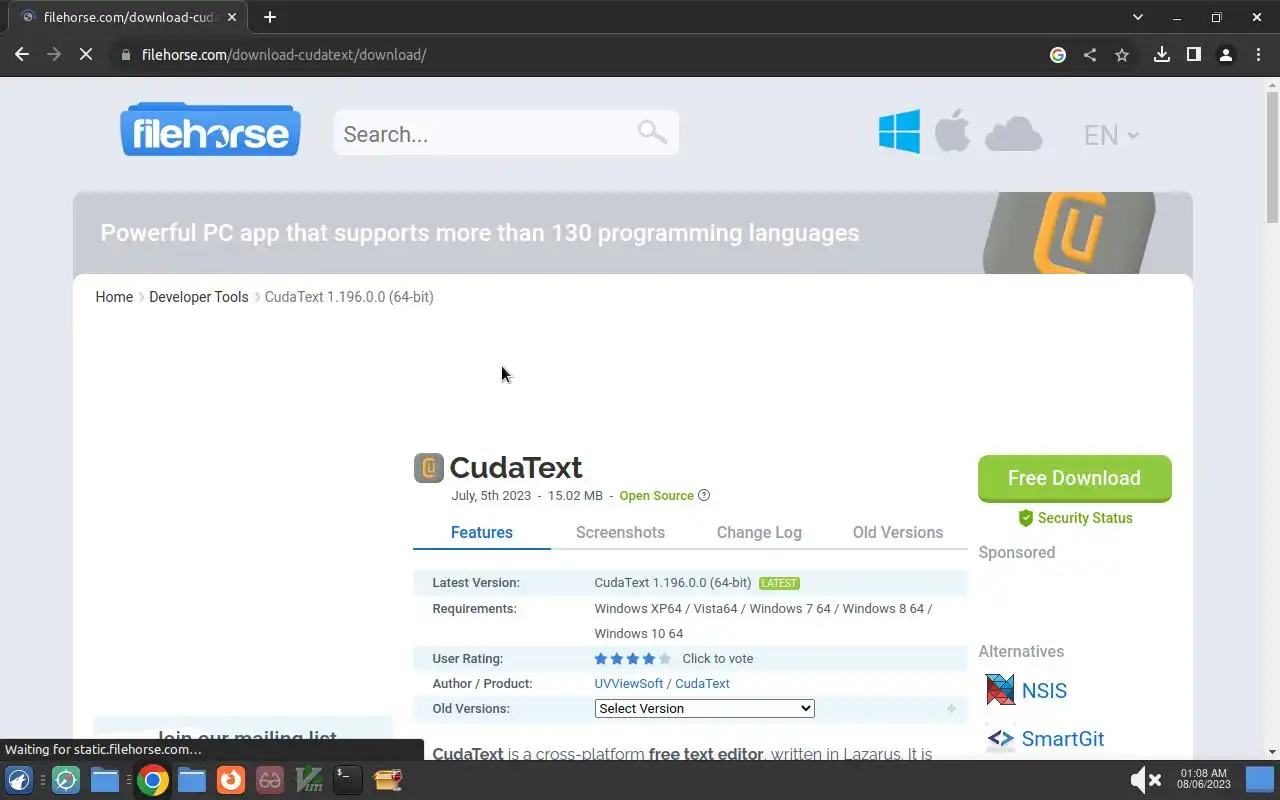Screen dimensions: 1280x800
Task: Click the green Free Download button
Action: [1075, 478]
